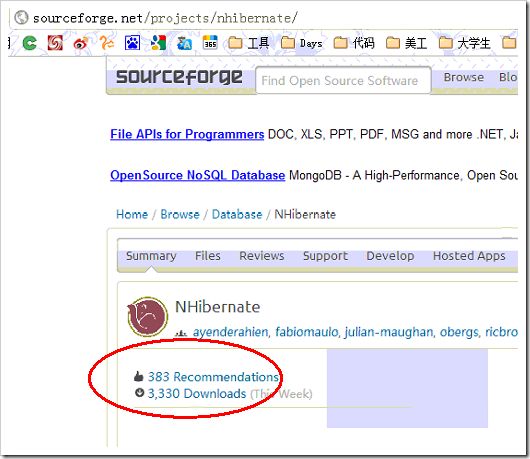Open fabiomaulo's profile link
Screen dimensions: 530x459
click(307, 332)
